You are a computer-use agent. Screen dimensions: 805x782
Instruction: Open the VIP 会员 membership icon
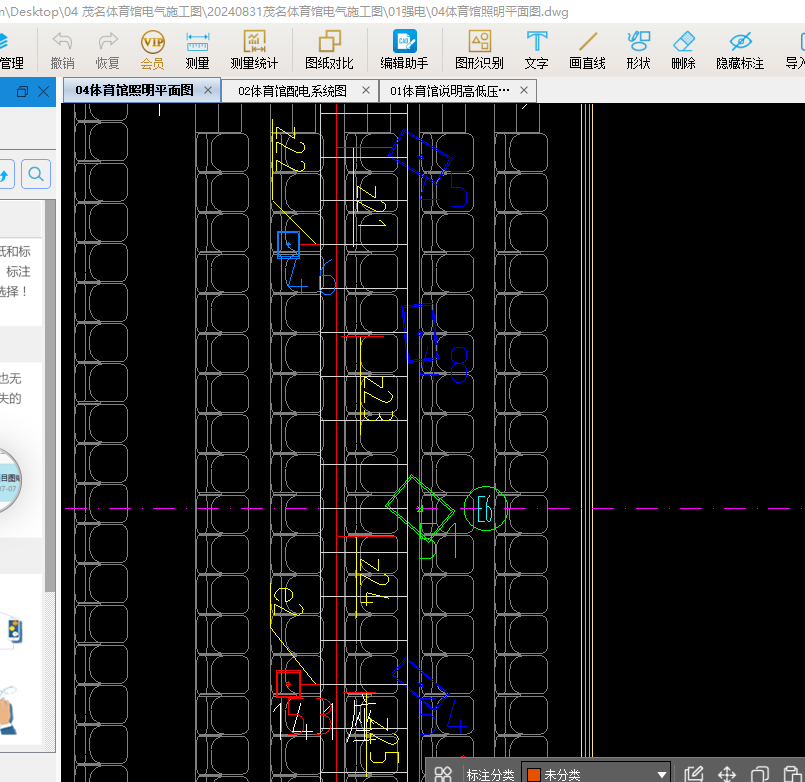152,50
